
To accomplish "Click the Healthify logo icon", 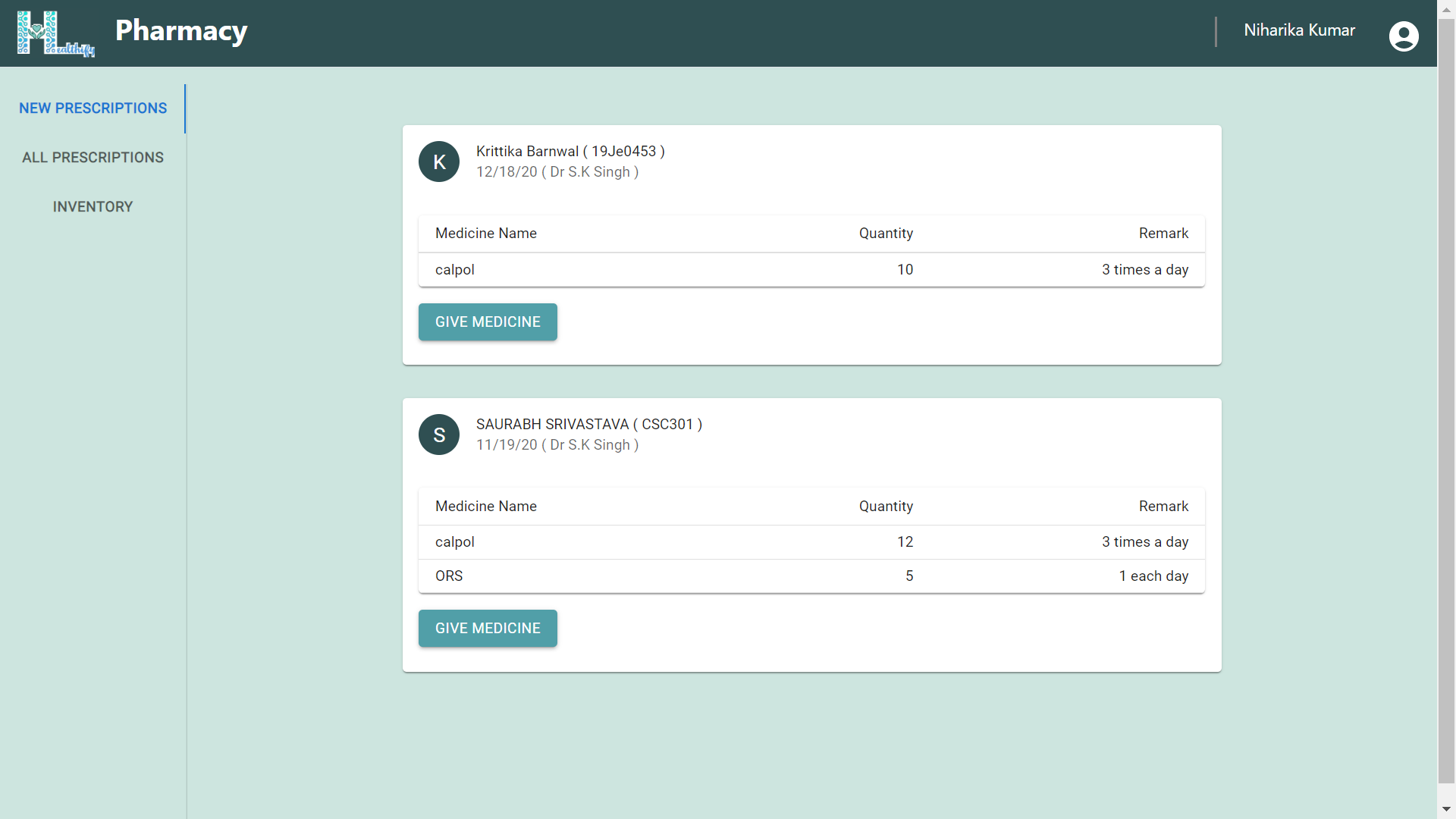I will [x=55, y=33].
